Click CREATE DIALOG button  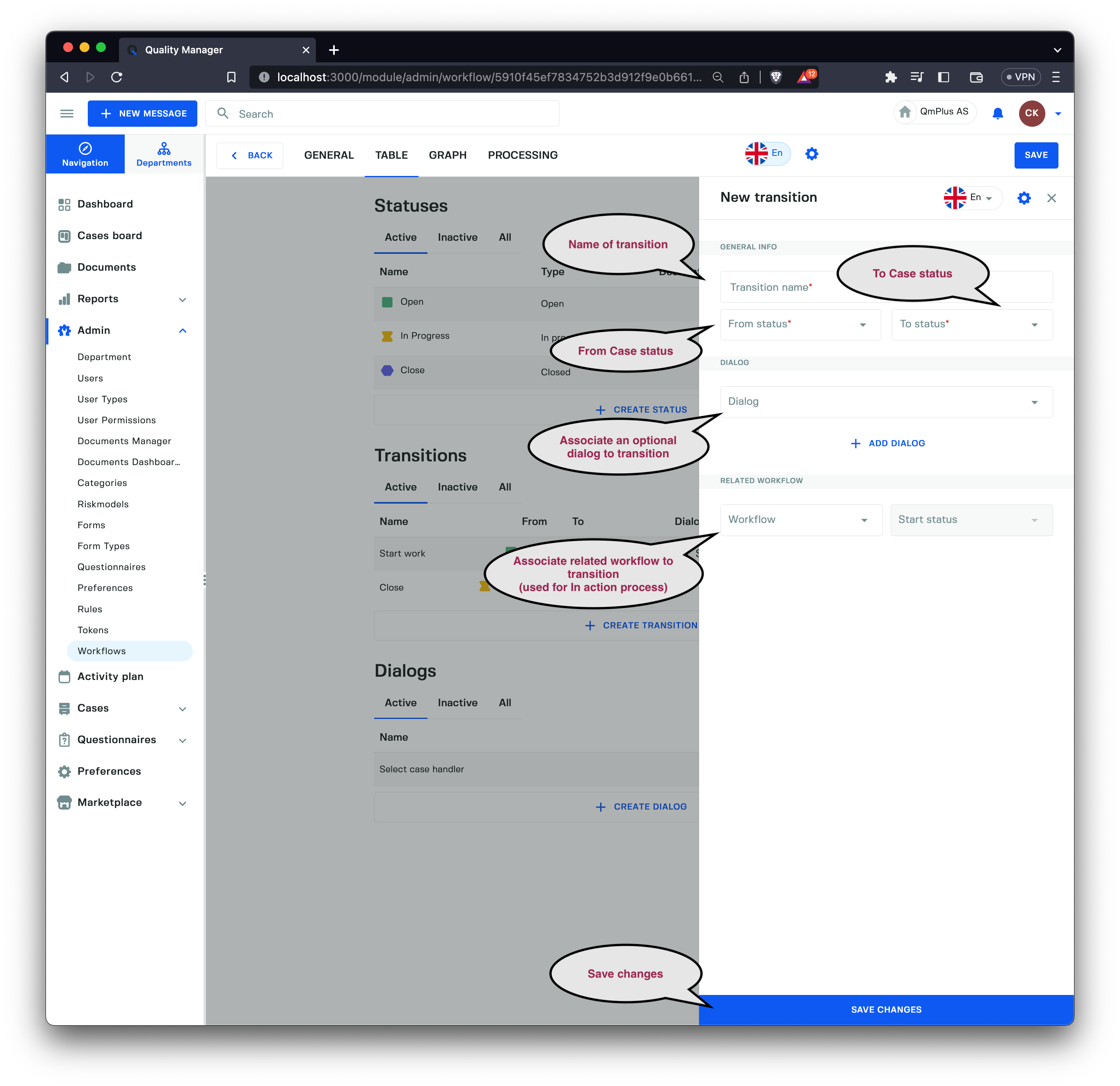[x=641, y=806]
